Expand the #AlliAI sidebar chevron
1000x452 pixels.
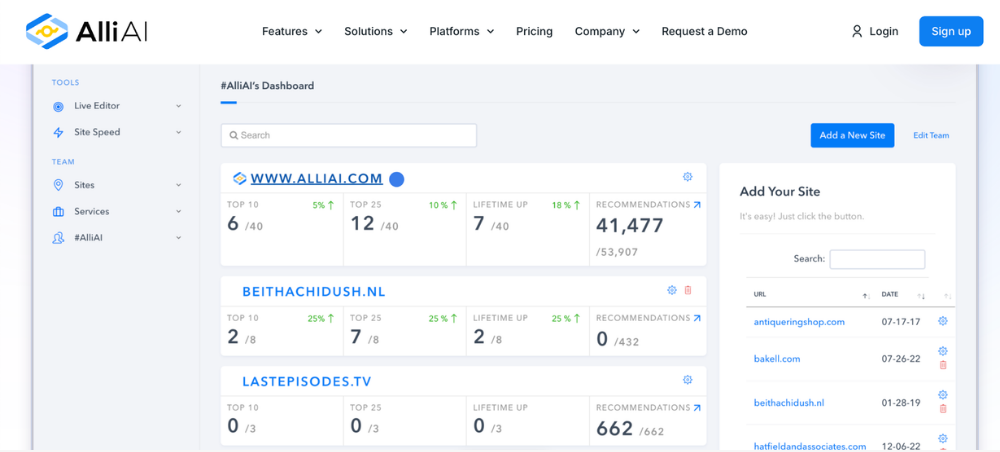click(x=179, y=237)
